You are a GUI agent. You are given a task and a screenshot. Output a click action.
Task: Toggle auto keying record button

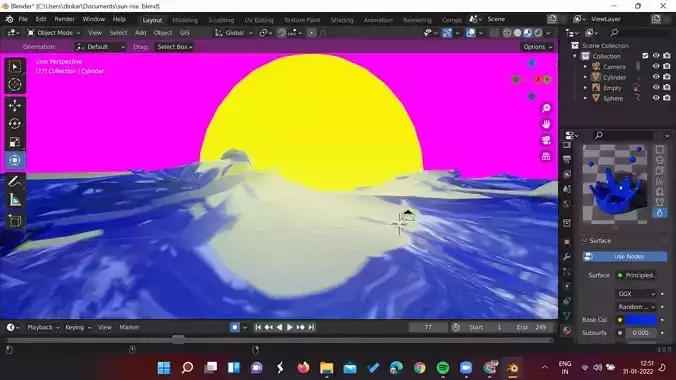coord(235,327)
